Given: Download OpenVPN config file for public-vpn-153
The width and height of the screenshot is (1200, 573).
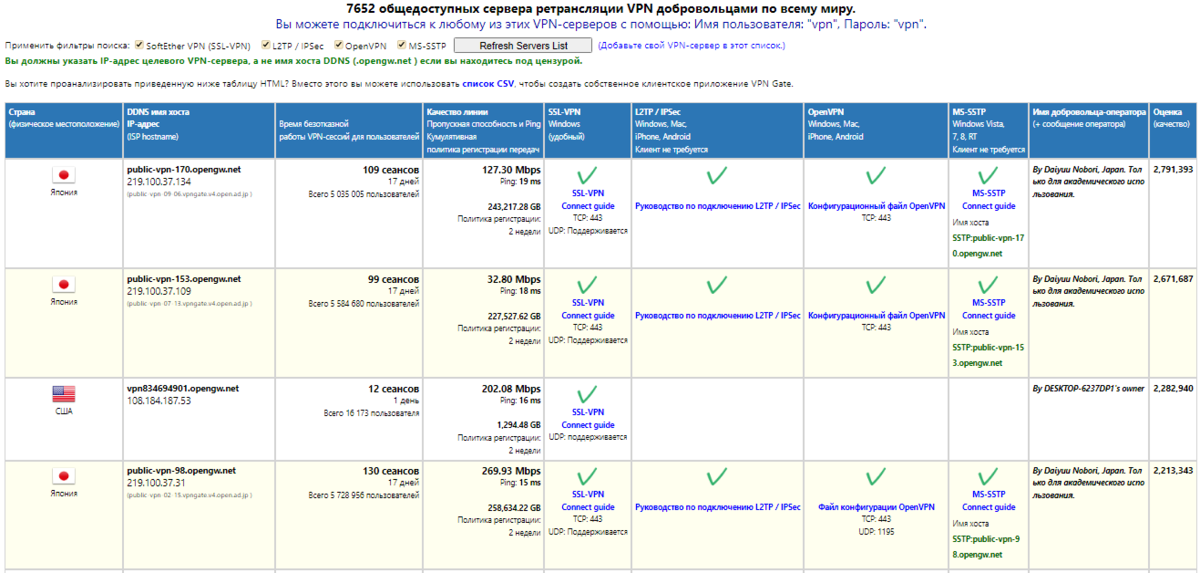Looking at the screenshot, I should point(876,315).
